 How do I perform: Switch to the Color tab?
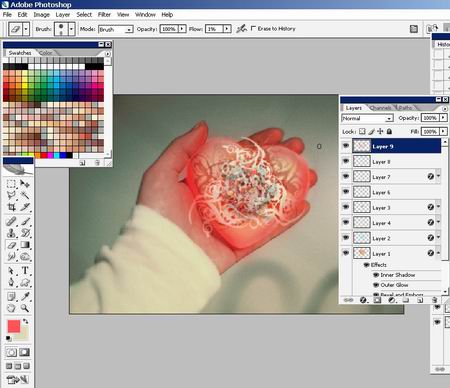point(46,53)
